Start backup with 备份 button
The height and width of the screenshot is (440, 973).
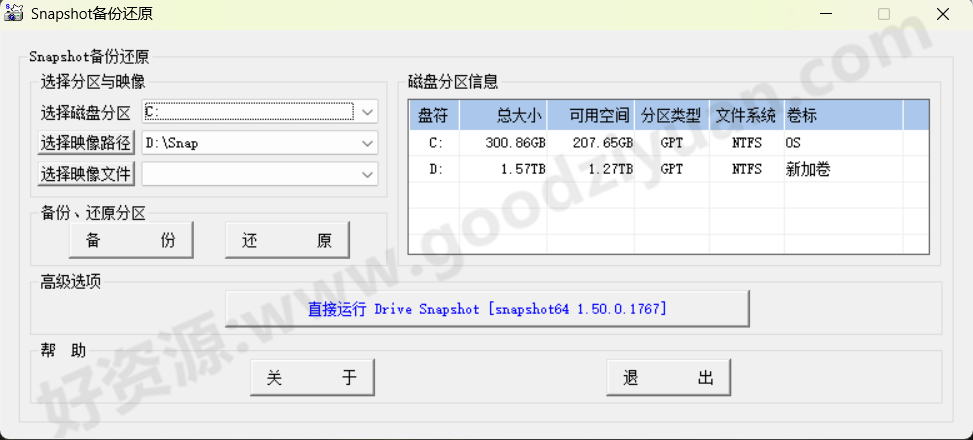(x=131, y=240)
